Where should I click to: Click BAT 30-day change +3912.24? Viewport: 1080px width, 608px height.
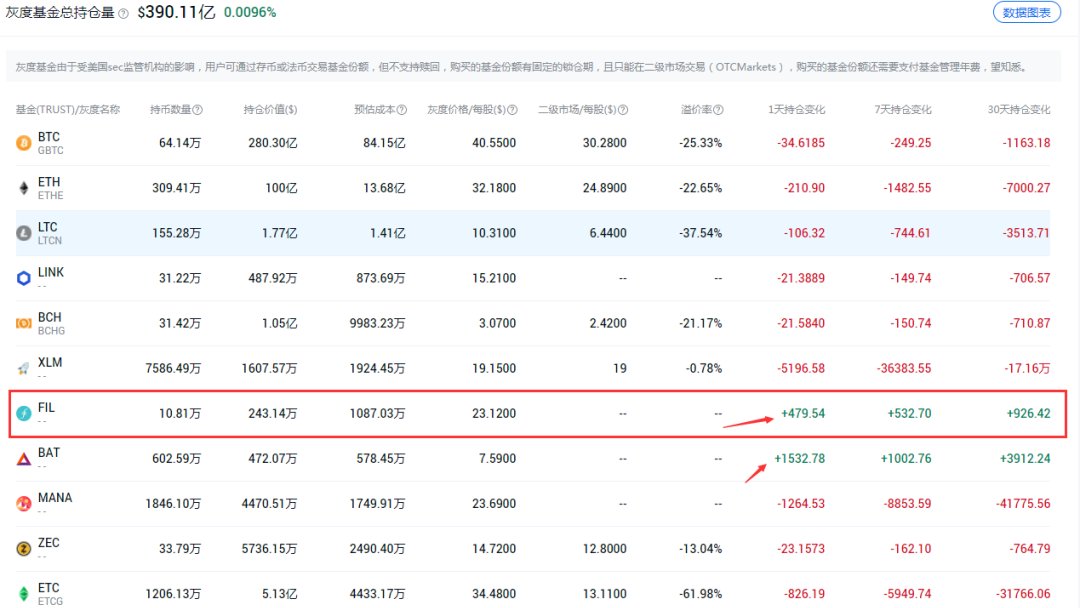[x=1025, y=459]
